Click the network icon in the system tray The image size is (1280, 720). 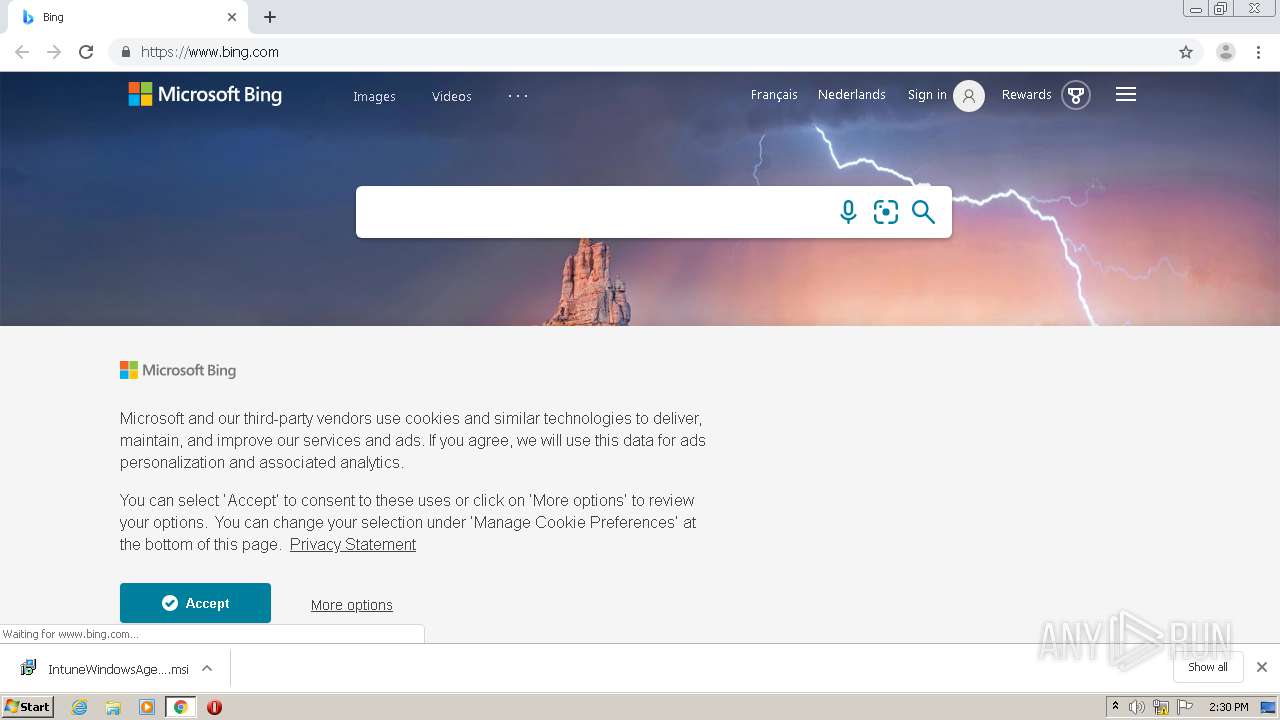1161,707
